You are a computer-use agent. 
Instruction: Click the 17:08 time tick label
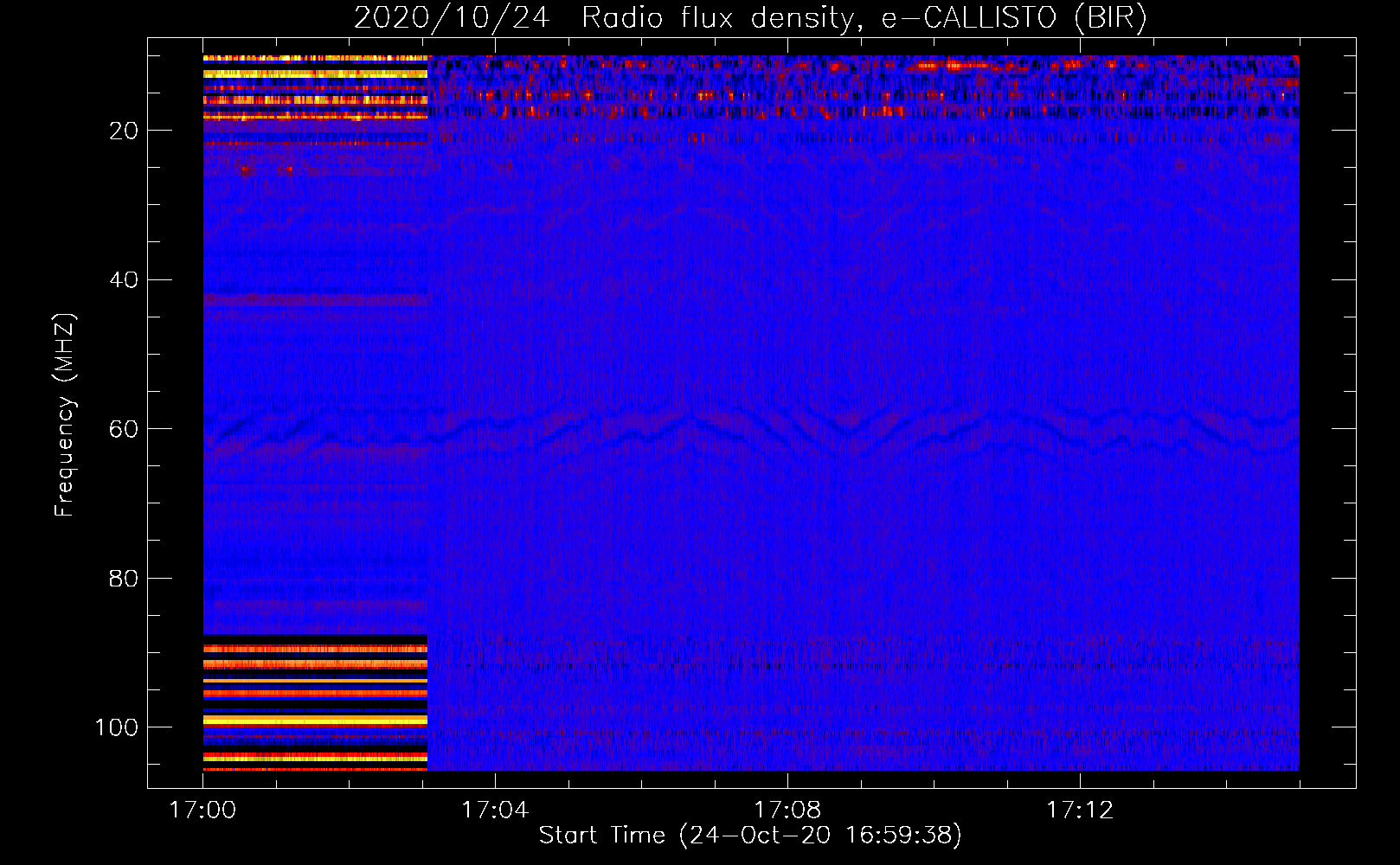coord(787,811)
